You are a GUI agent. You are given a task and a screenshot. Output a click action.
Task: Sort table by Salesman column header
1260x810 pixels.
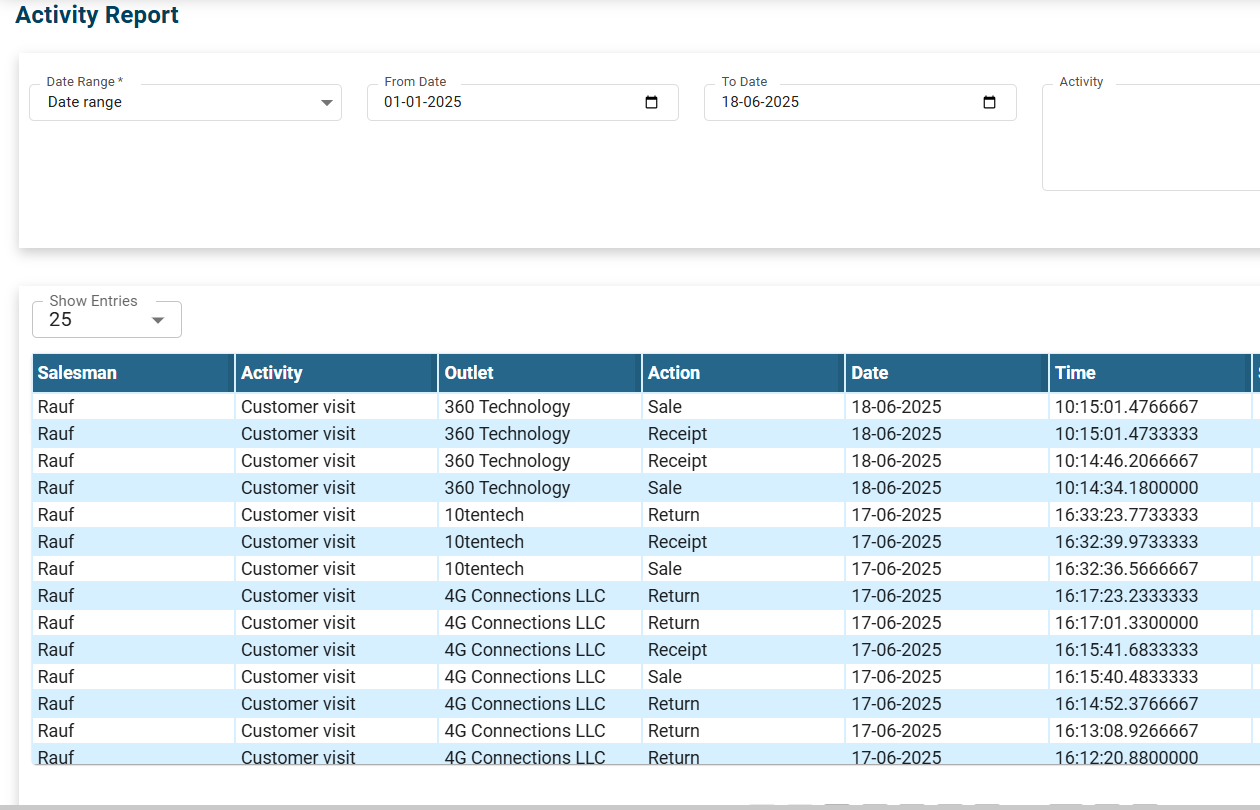77,373
